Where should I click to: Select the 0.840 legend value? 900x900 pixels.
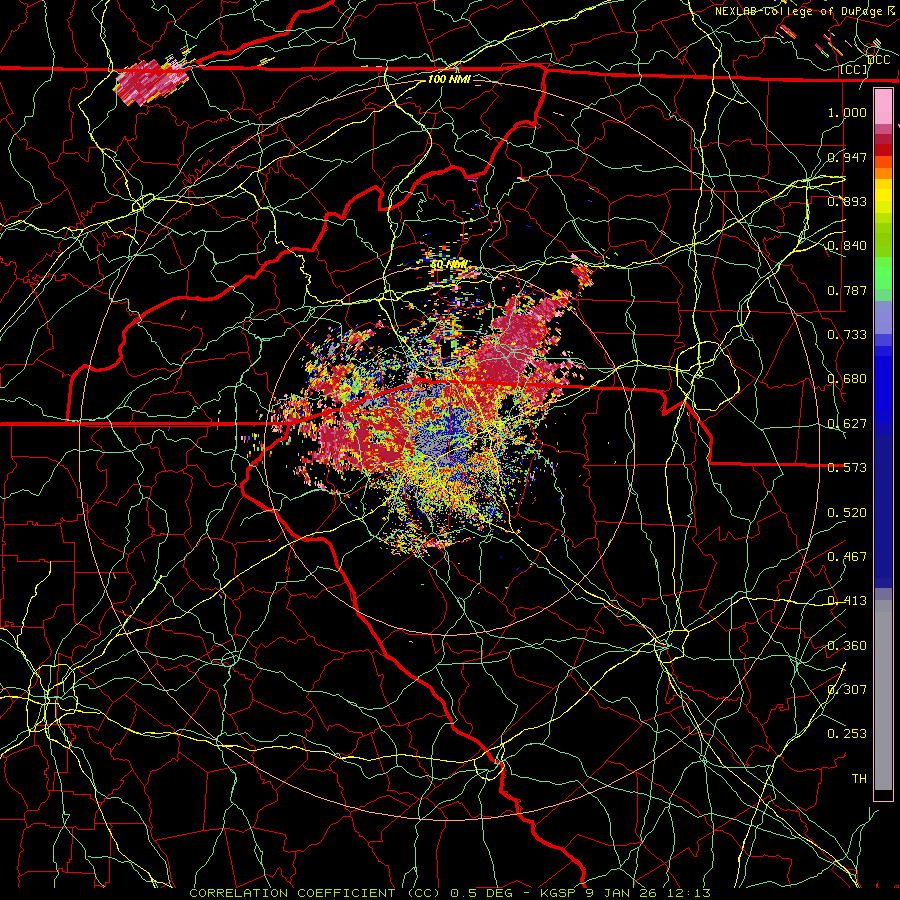(x=847, y=246)
